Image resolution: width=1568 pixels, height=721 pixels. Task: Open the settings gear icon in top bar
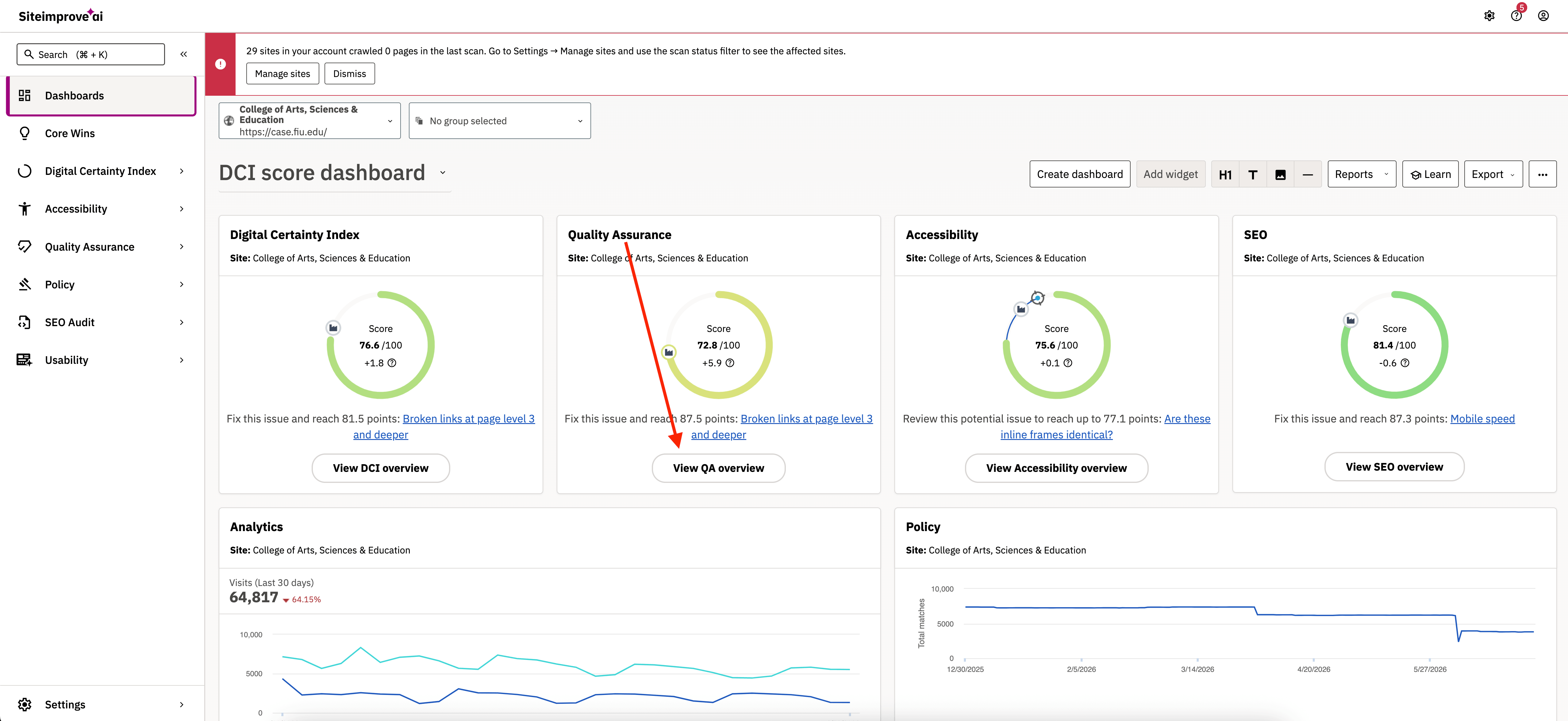pyautogui.click(x=1489, y=16)
